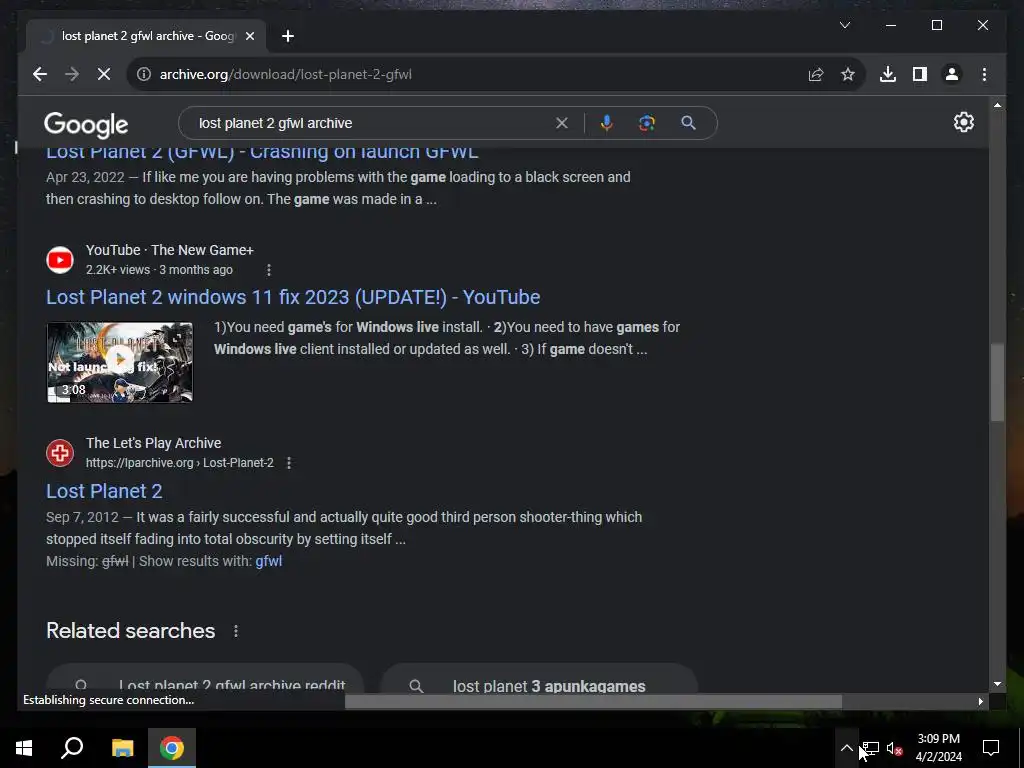This screenshot has width=1024, height=768.
Task: Click the lparchive.org breadcrumb URL text
Action: click(x=180, y=462)
